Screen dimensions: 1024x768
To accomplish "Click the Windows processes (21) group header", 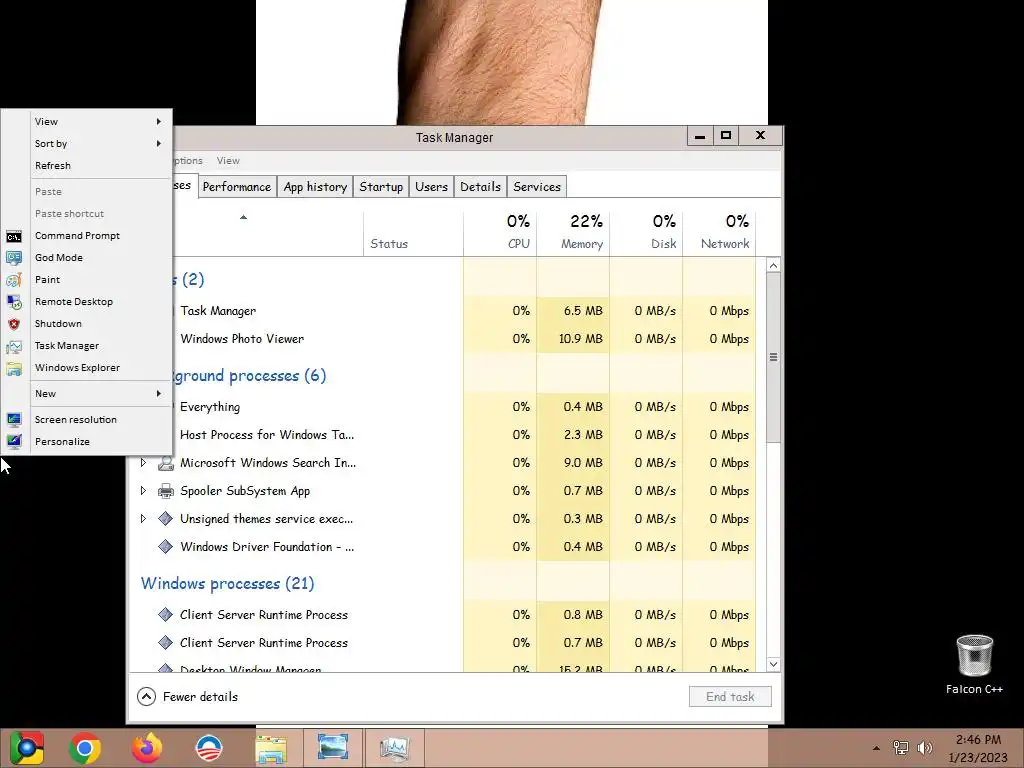I will pyautogui.click(x=227, y=584).
